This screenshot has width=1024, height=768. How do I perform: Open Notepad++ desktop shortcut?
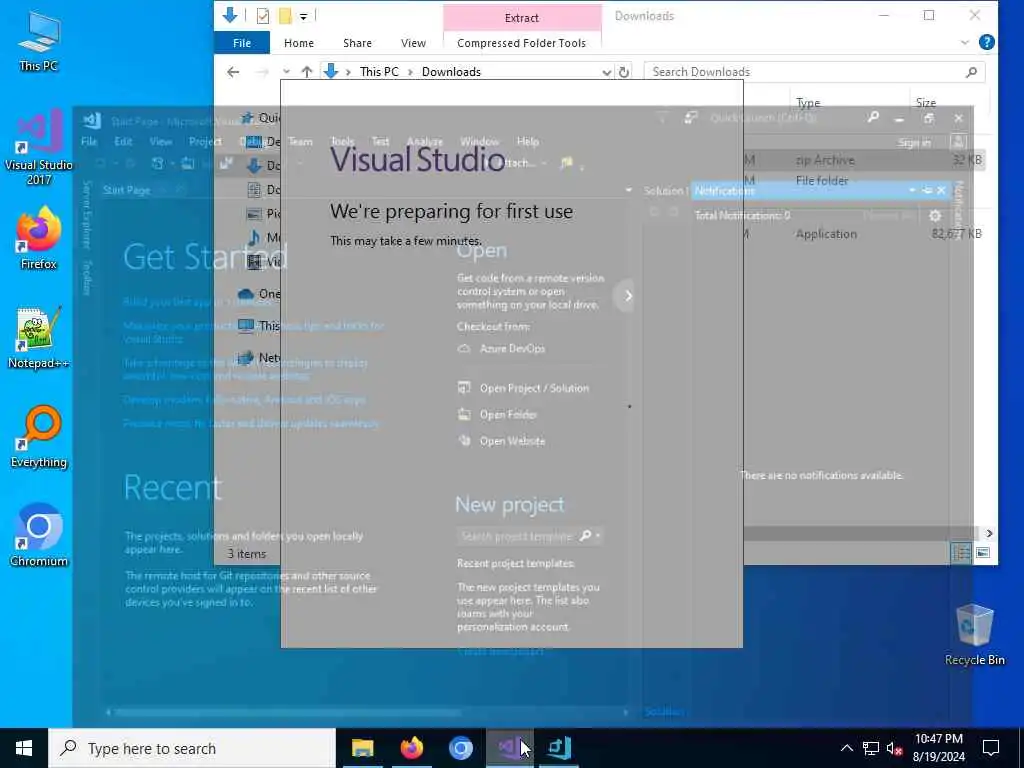(39, 338)
